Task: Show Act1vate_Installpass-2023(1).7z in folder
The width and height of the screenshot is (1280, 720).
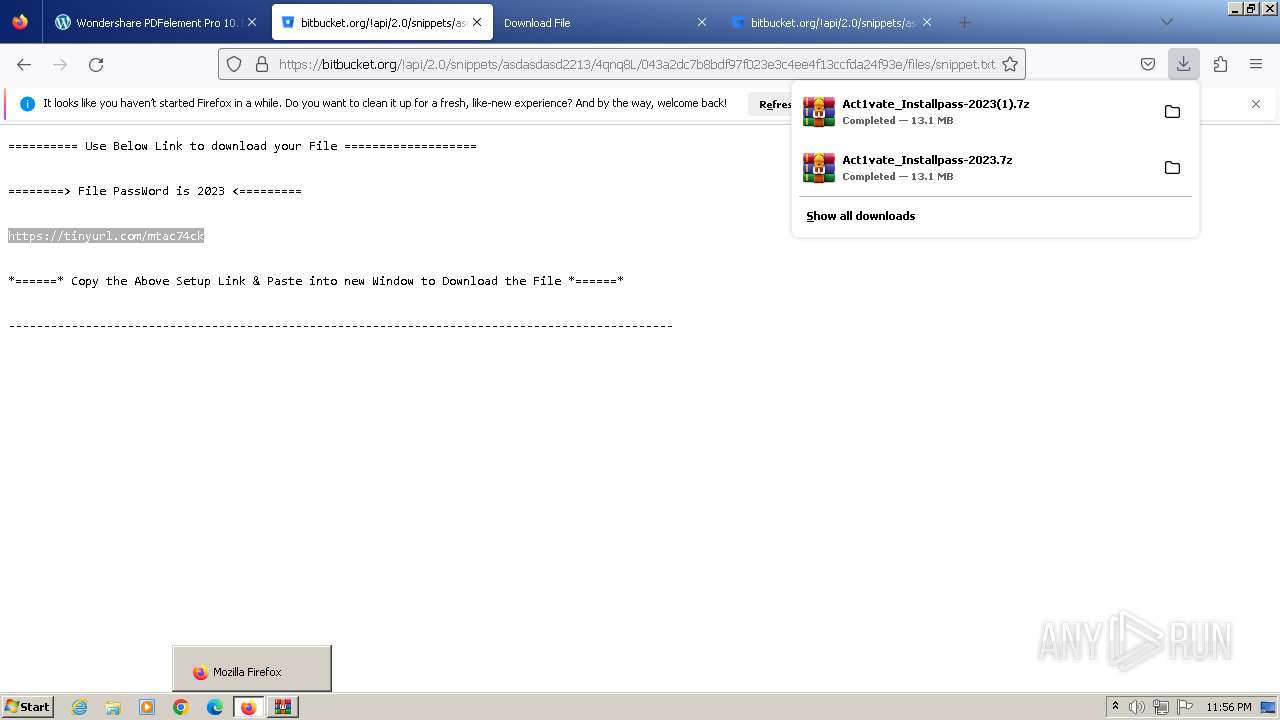Action: (1172, 111)
